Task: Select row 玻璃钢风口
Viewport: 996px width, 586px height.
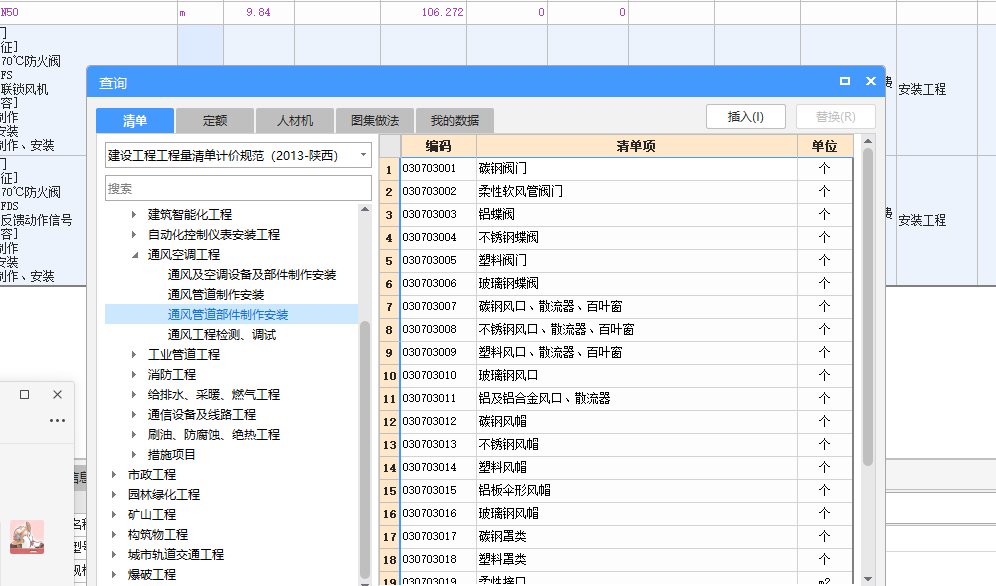Action: click(x=616, y=375)
